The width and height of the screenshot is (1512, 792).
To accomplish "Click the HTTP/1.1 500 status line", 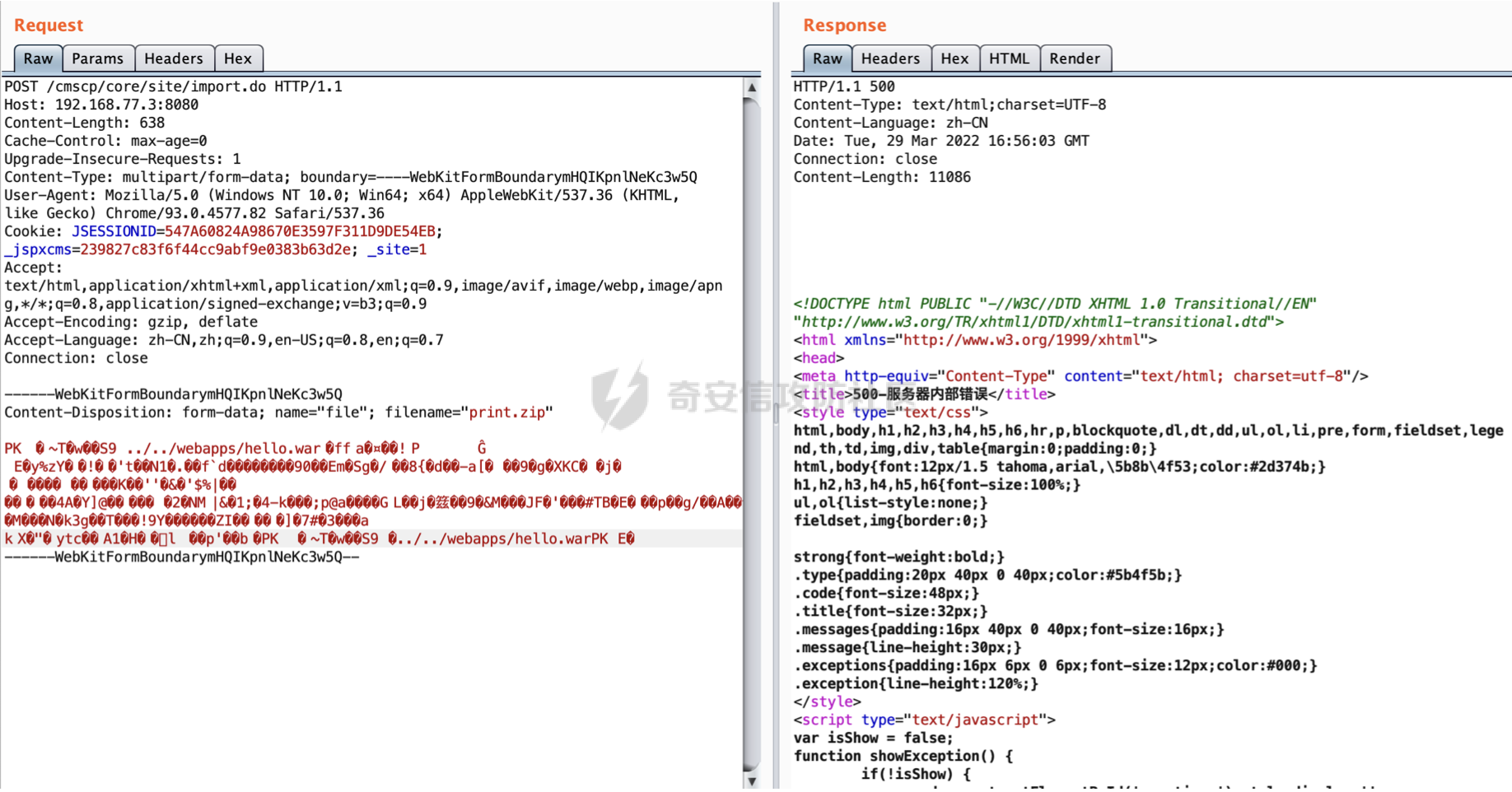I will [x=844, y=86].
